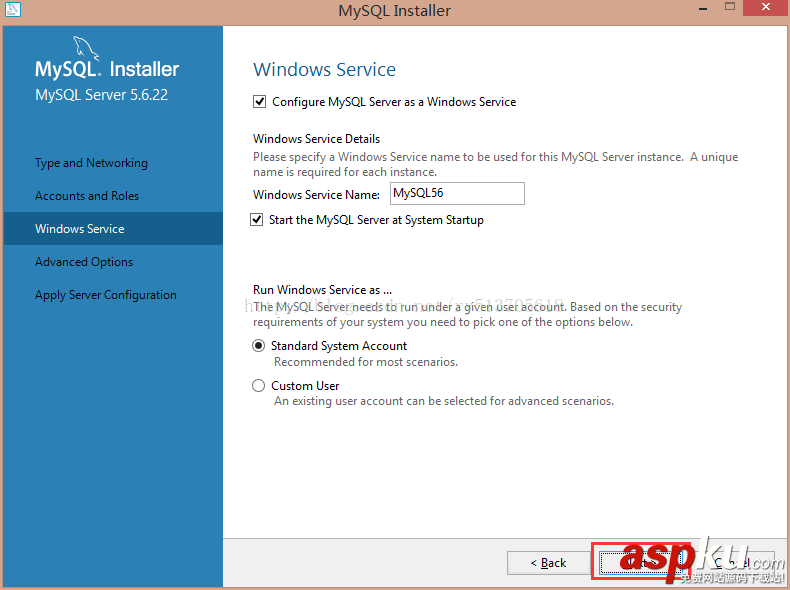
Task: Minimize the MySQL Installer window
Action: 703,9
